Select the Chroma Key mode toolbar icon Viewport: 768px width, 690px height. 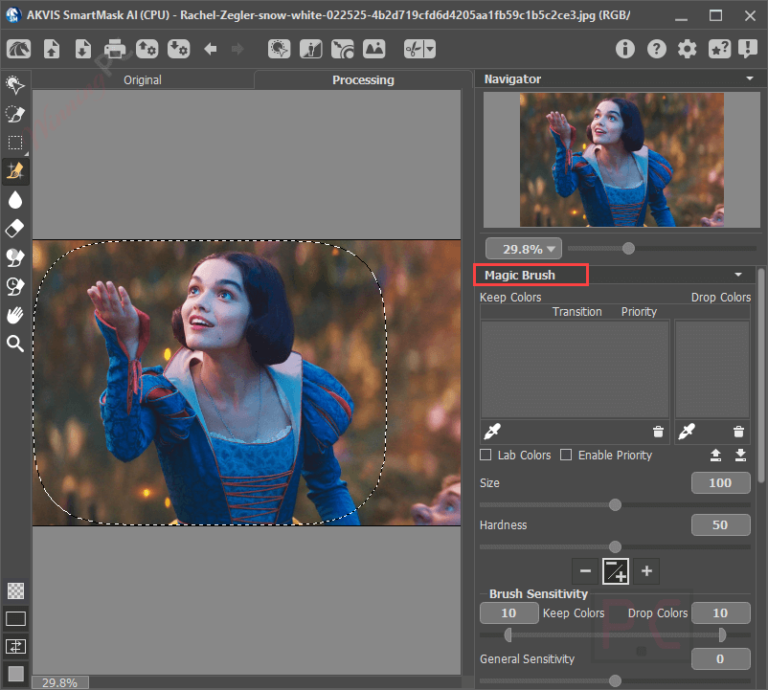click(x=342, y=49)
